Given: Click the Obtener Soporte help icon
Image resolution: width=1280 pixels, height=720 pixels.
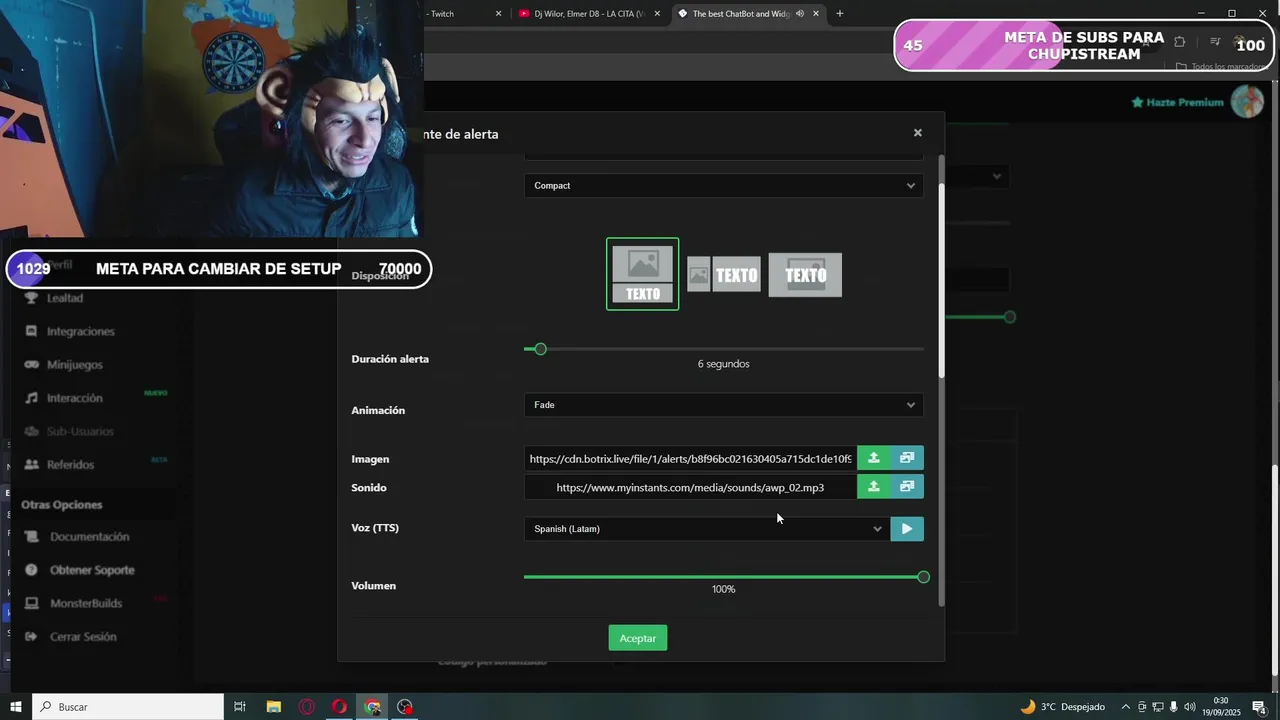Looking at the screenshot, I should [31, 570].
